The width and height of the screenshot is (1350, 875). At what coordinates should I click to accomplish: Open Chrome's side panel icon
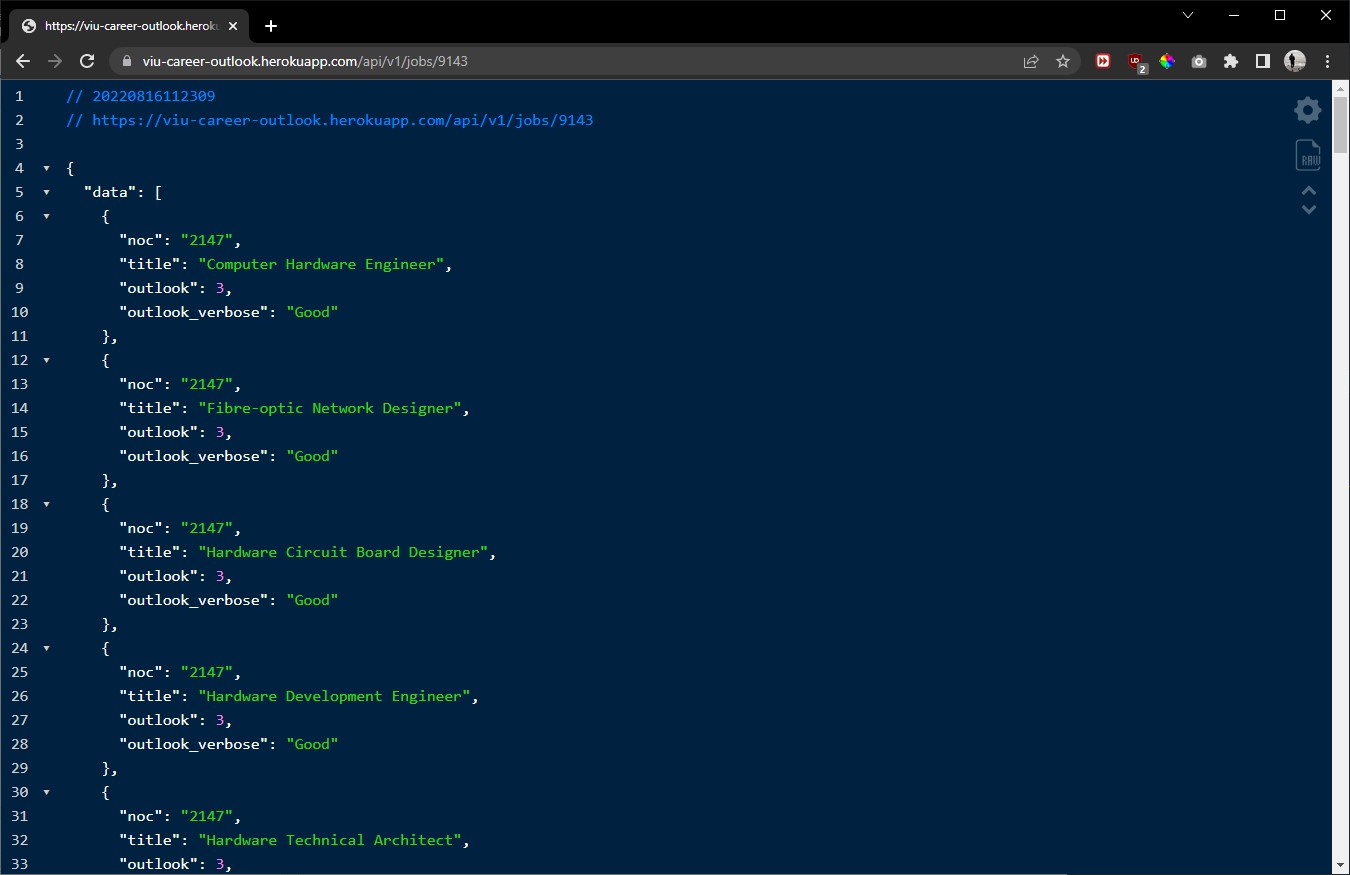(1262, 61)
